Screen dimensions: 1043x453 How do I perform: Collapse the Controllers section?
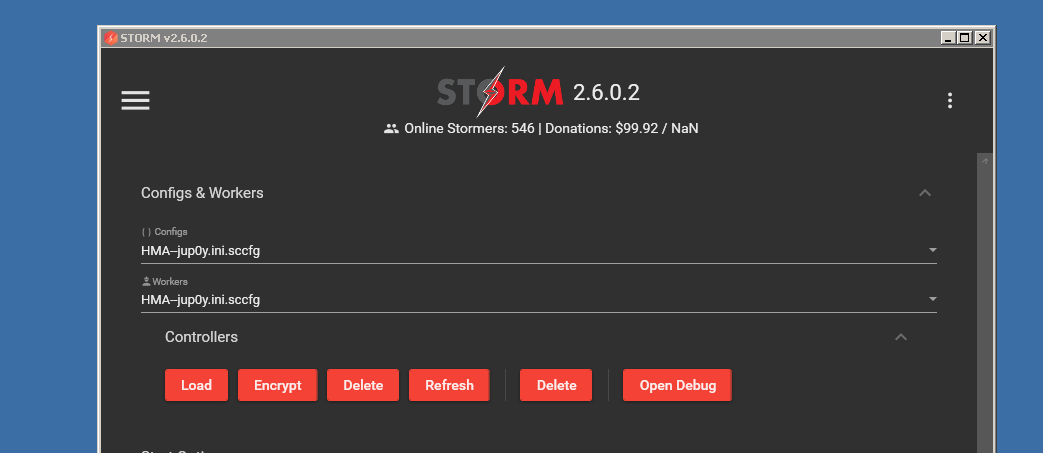click(901, 337)
